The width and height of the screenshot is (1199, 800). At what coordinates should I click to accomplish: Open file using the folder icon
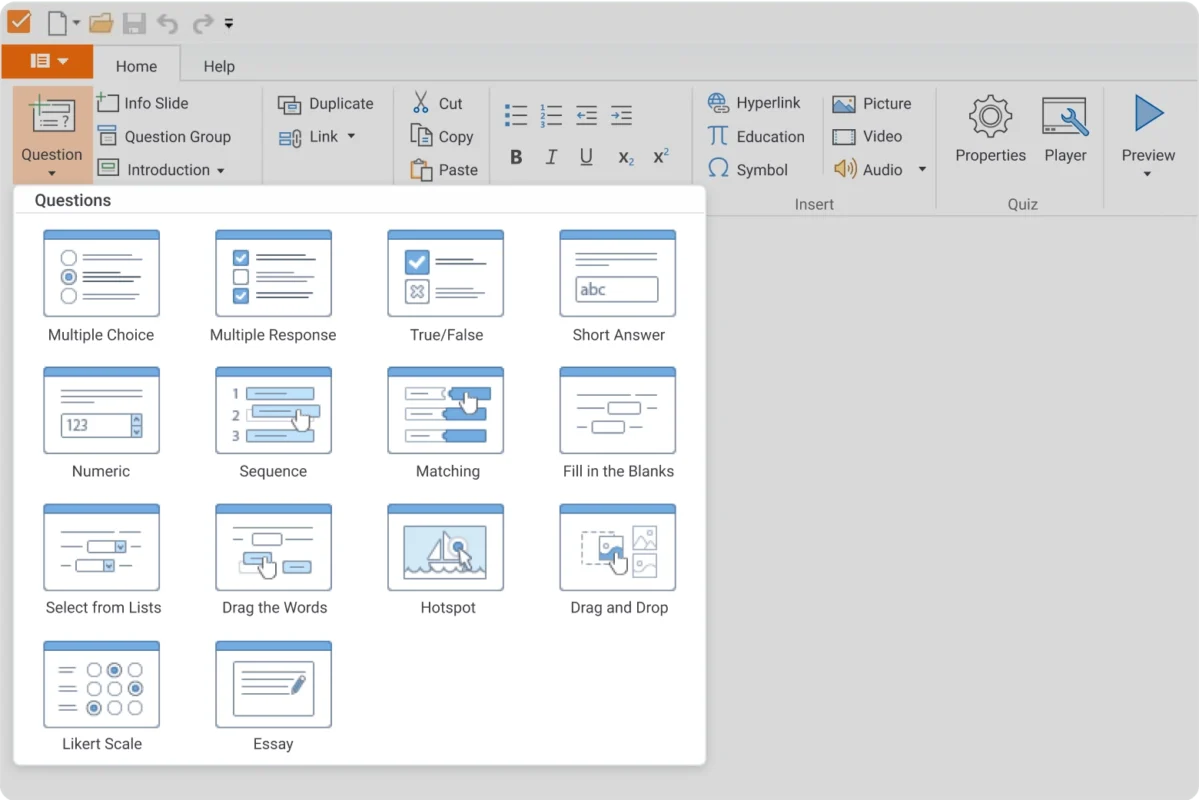(101, 23)
